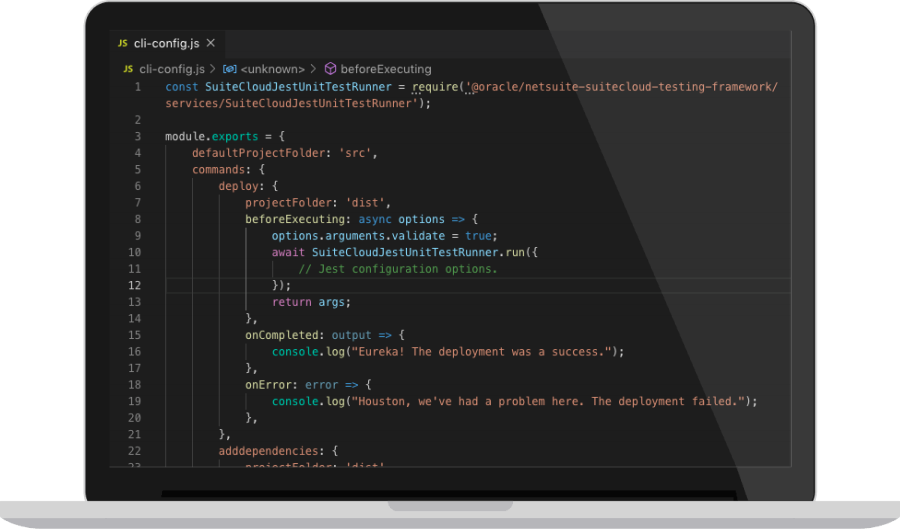The image size is (900, 529).
Task: Open the <unknown> breadcrumb item
Action: pyautogui.click(x=273, y=69)
